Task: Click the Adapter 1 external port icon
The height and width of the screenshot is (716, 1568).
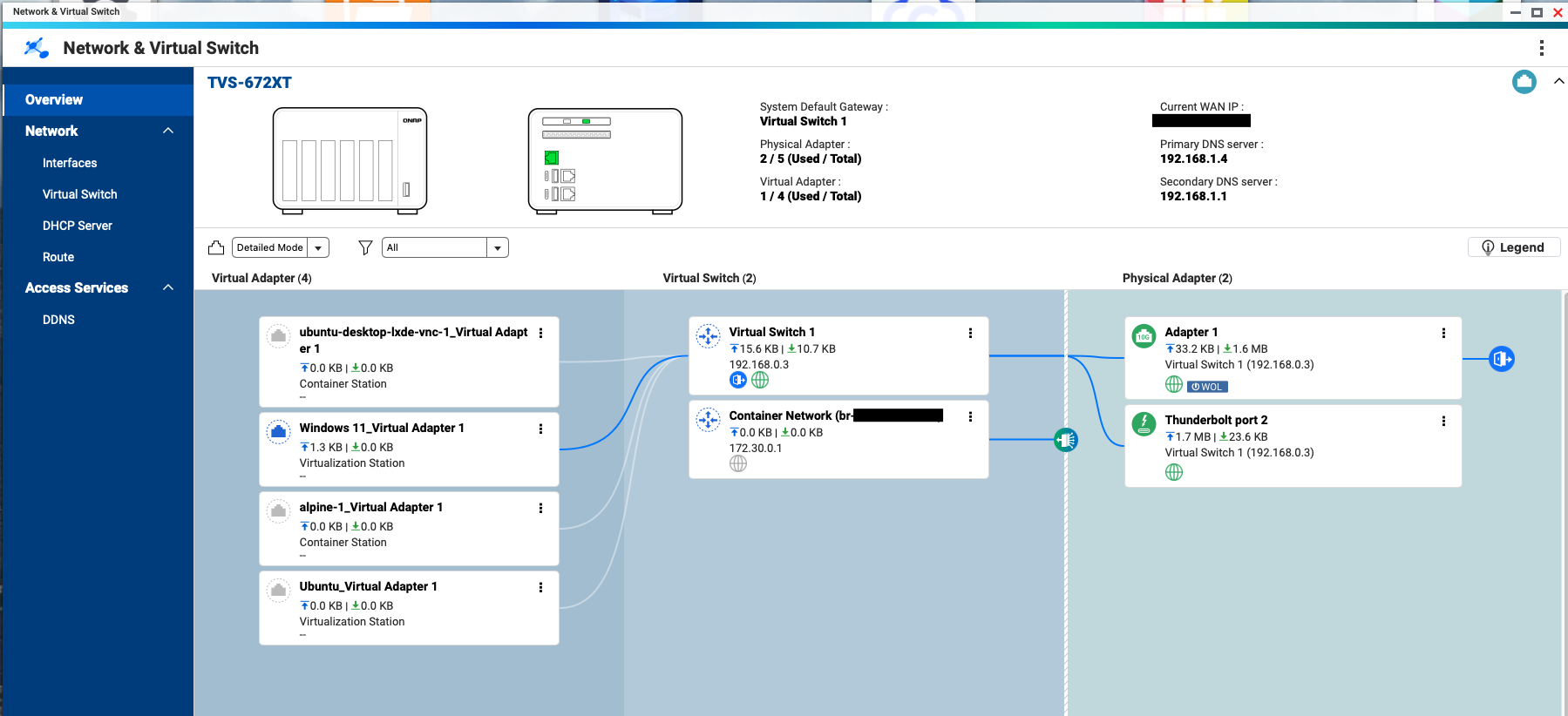Action: (1501, 359)
